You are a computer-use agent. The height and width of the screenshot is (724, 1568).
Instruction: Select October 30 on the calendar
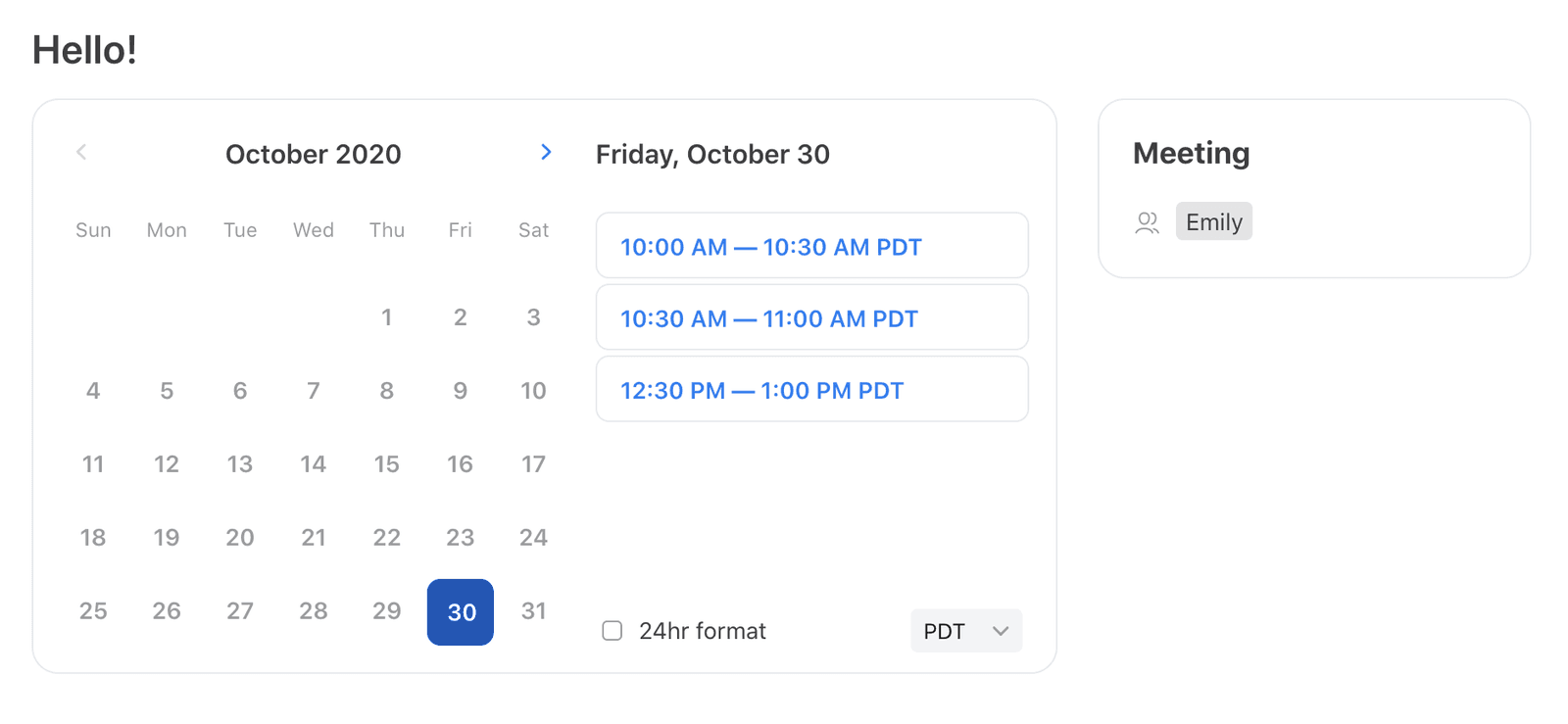click(x=461, y=612)
